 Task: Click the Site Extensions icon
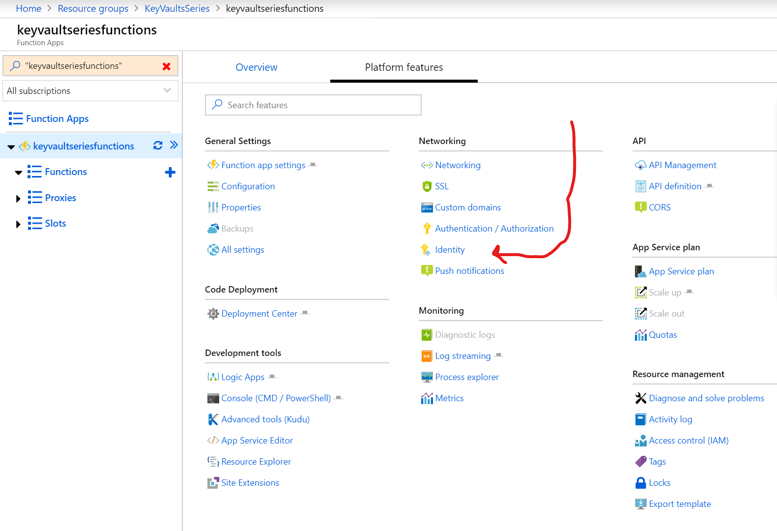[213, 483]
